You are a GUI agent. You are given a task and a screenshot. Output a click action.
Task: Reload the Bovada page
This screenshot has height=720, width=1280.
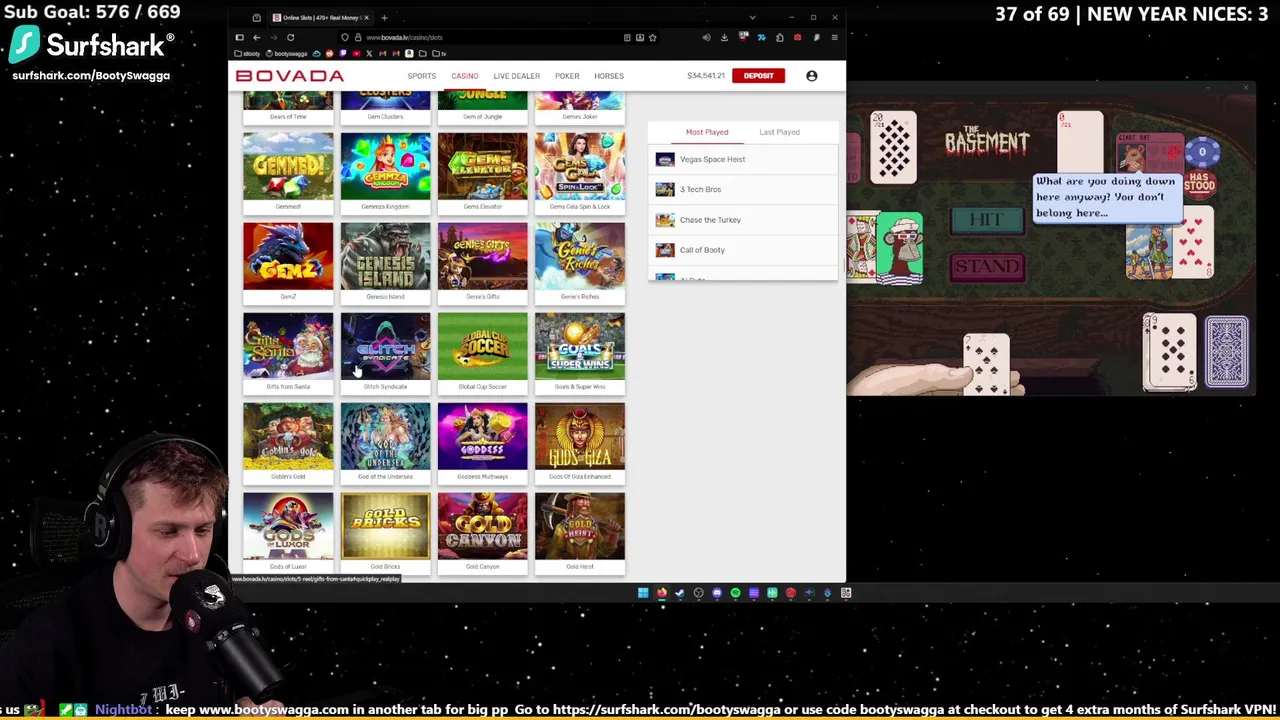tap(290, 37)
